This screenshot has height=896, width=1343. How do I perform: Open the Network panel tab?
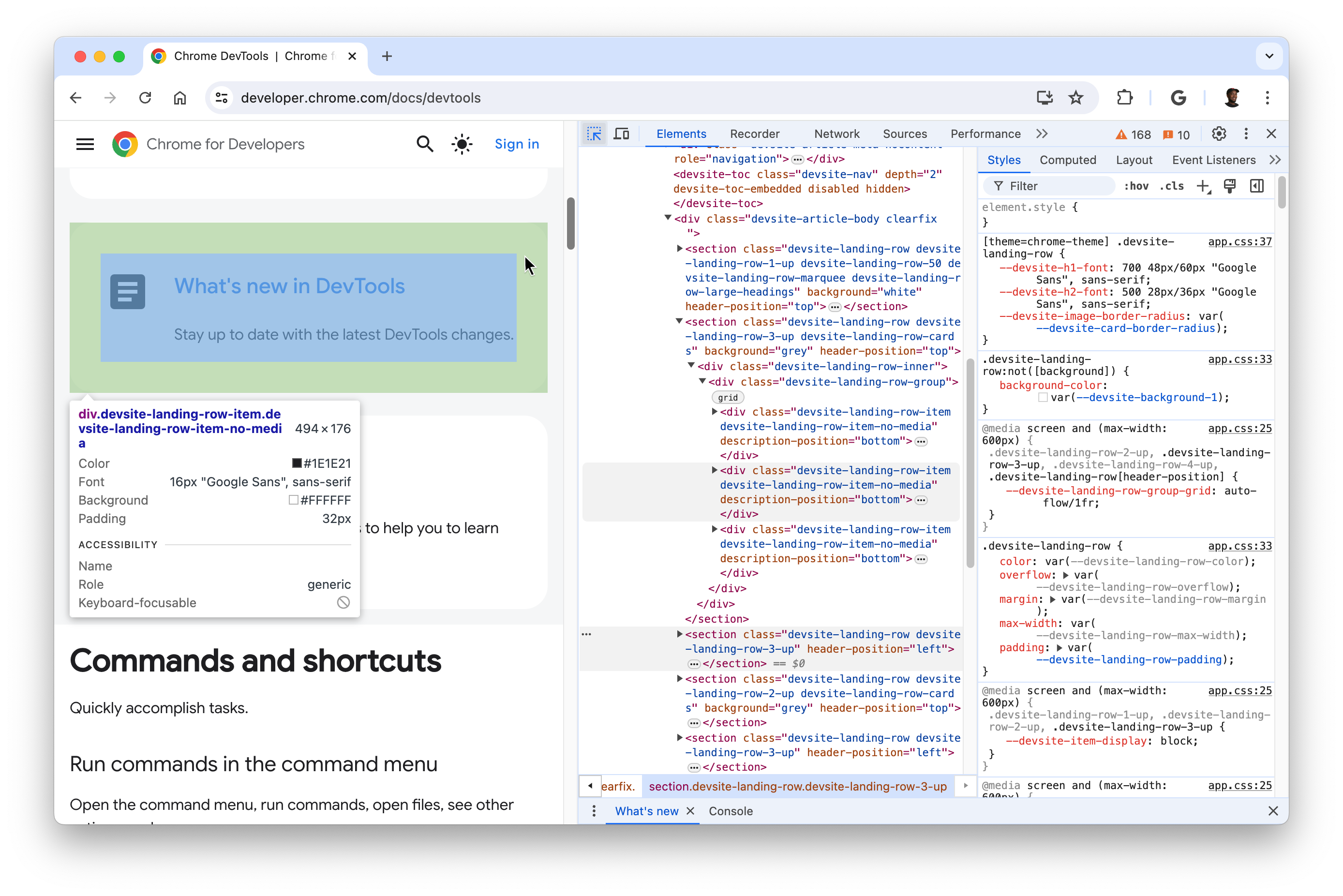(837, 134)
